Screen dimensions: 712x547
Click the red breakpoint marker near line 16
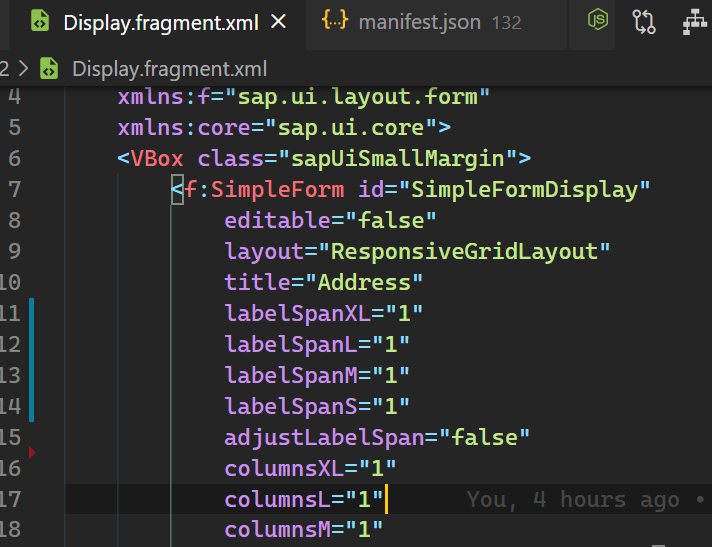[x=32, y=452]
